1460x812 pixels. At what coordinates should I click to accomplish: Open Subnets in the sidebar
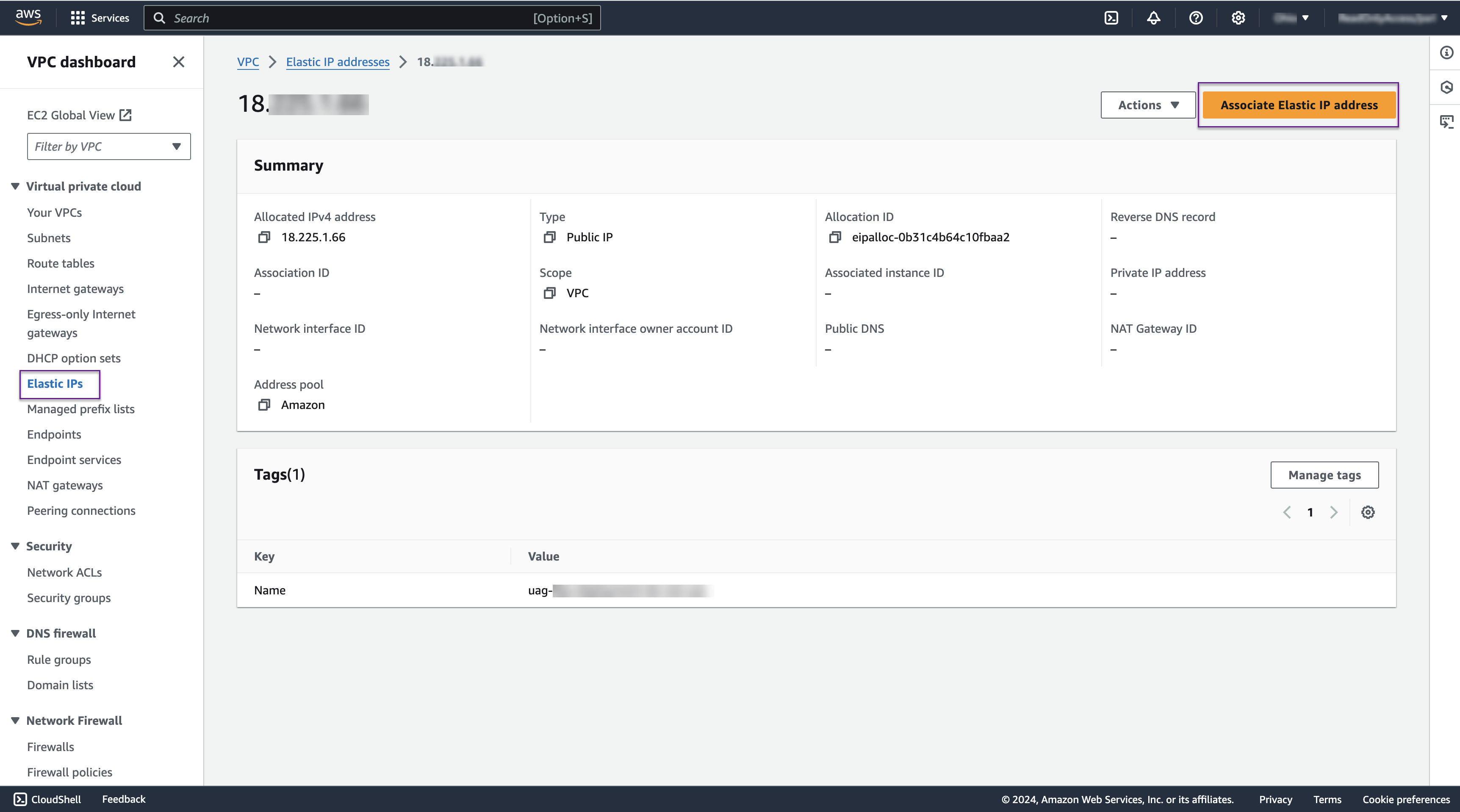[49, 238]
